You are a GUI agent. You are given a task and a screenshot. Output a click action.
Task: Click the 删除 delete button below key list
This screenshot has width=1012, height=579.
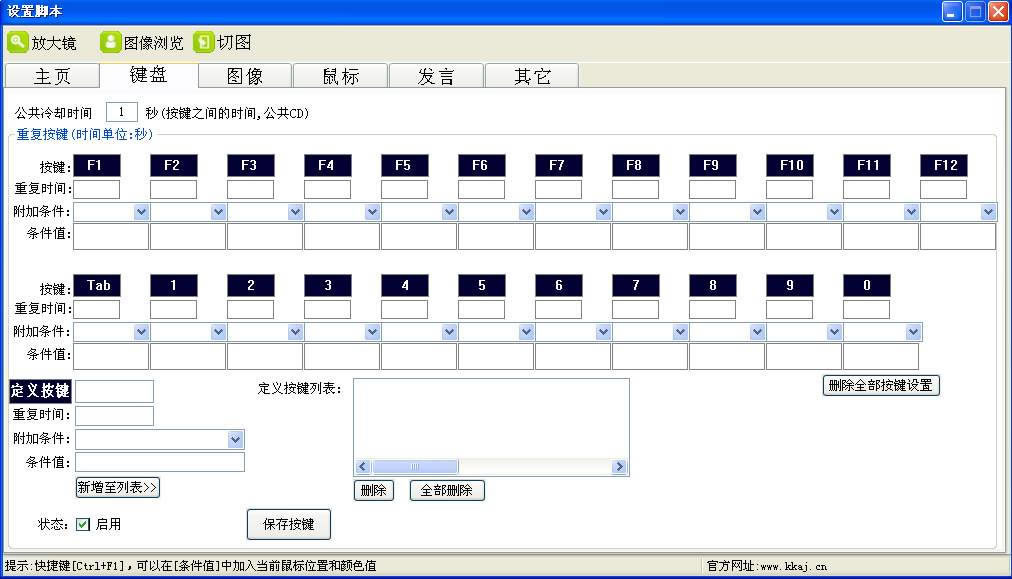(373, 490)
